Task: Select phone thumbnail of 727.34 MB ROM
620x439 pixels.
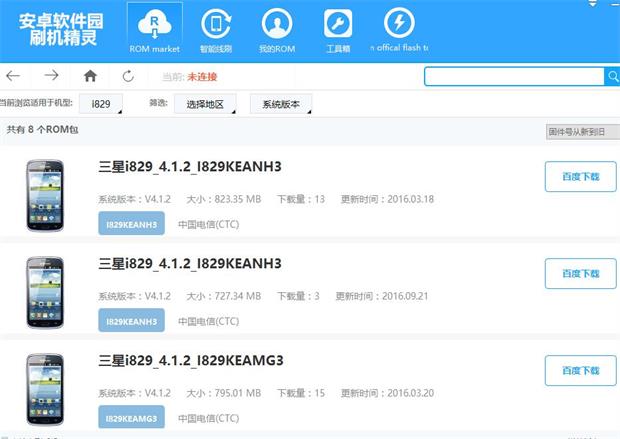Action: [45, 292]
